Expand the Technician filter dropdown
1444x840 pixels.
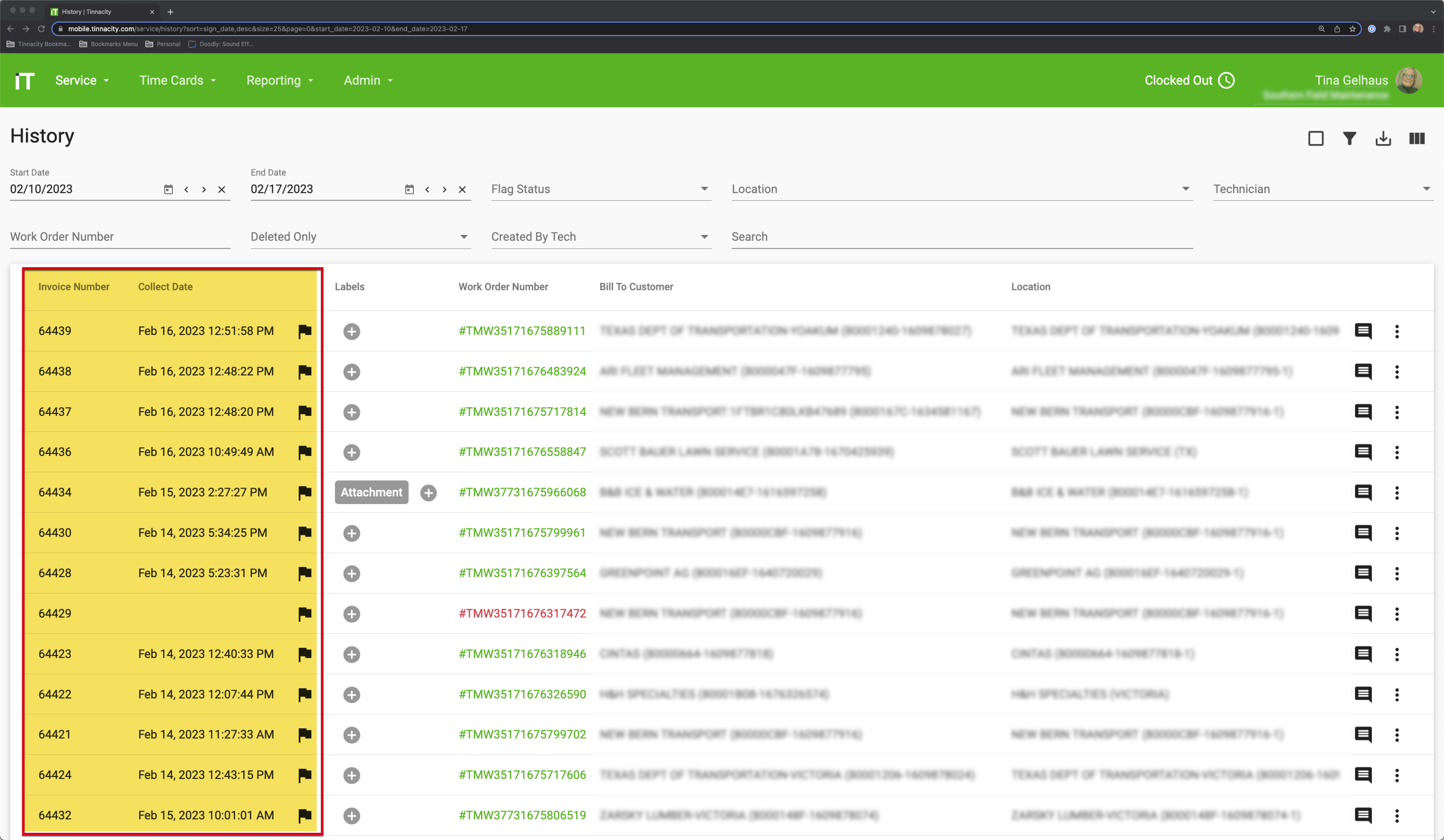click(x=1323, y=189)
